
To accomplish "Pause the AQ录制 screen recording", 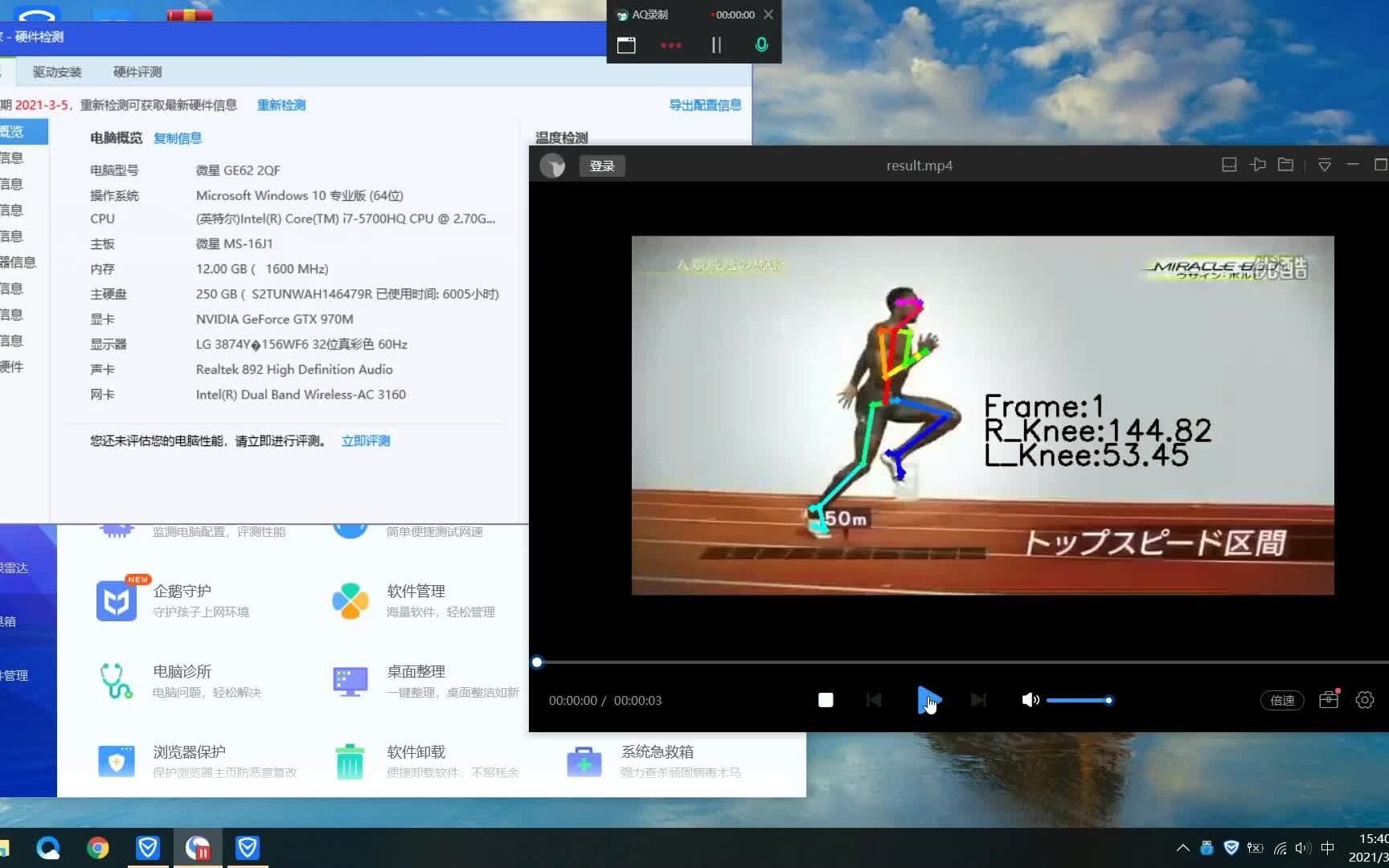I will pos(716,45).
